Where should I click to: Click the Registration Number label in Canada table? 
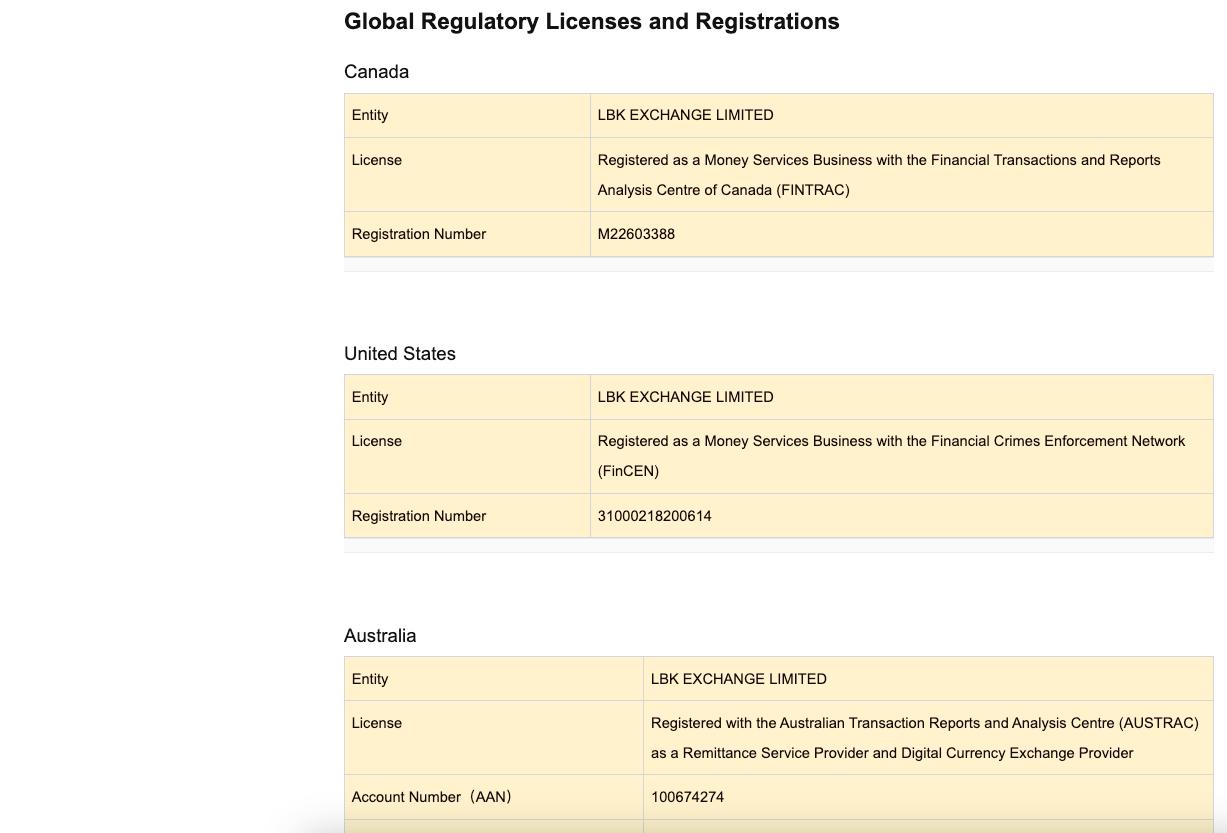[418, 234]
